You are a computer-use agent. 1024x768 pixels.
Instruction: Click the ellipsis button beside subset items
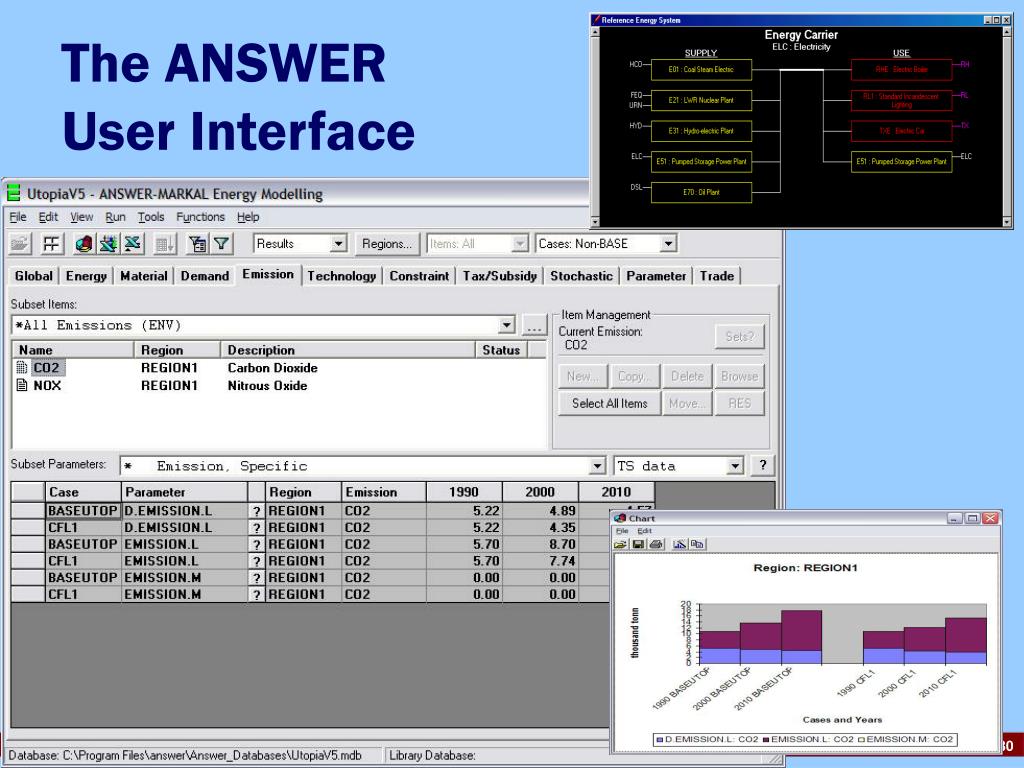pos(534,325)
